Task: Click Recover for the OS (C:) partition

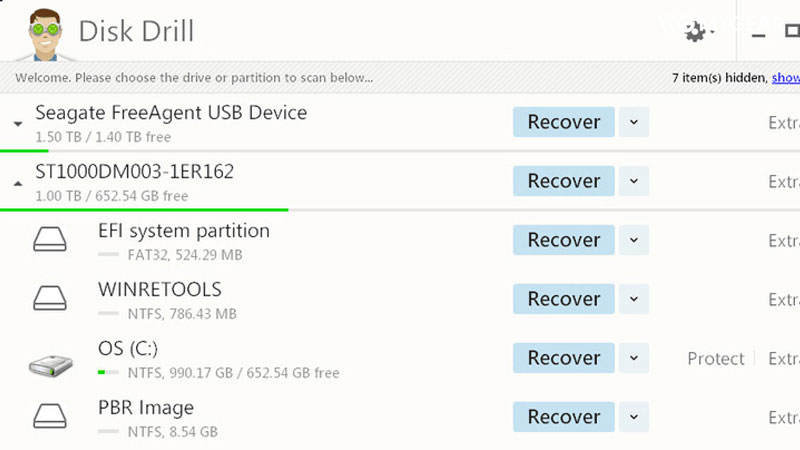Action: coord(564,358)
